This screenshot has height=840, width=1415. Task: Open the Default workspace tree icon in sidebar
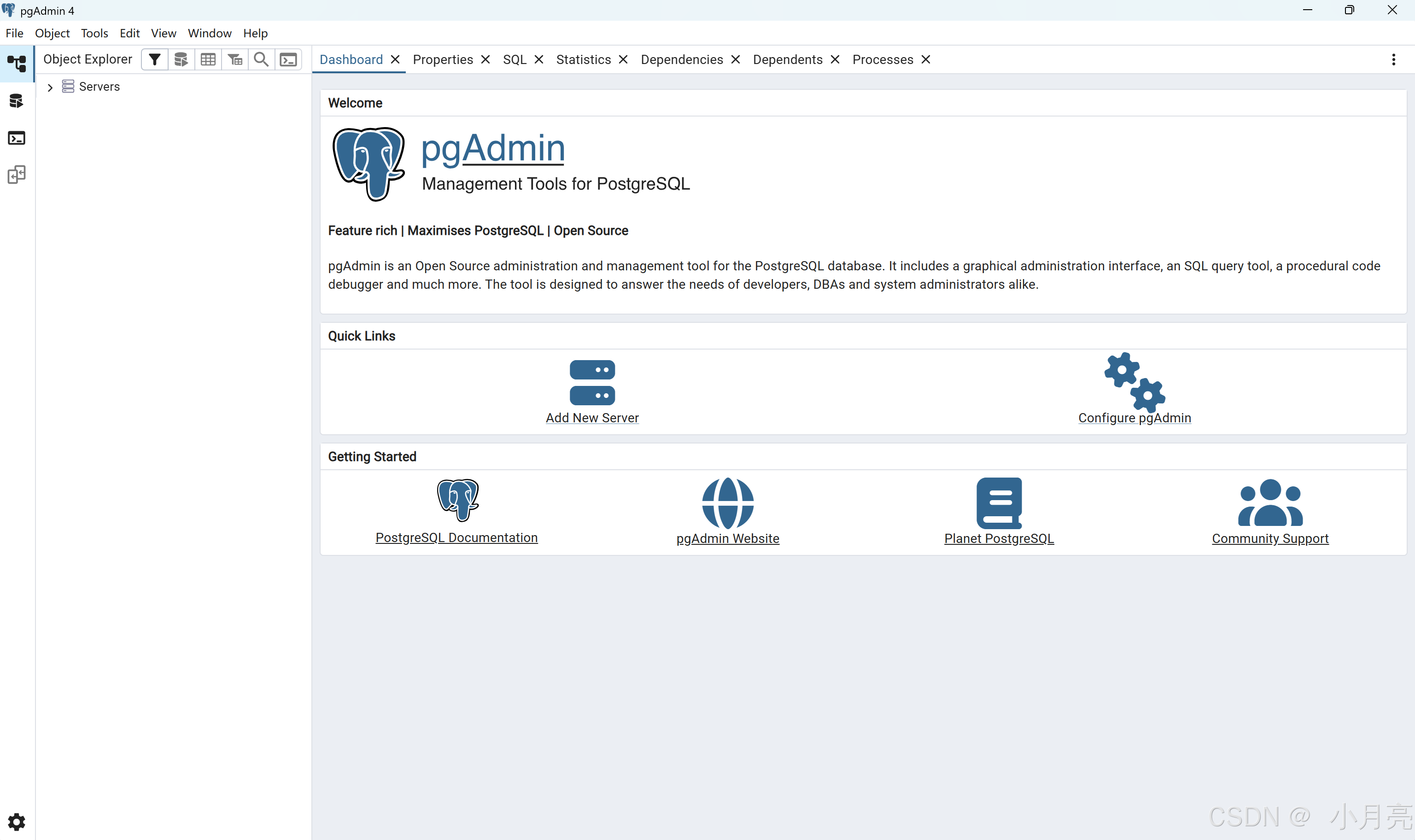[x=17, y=64]
